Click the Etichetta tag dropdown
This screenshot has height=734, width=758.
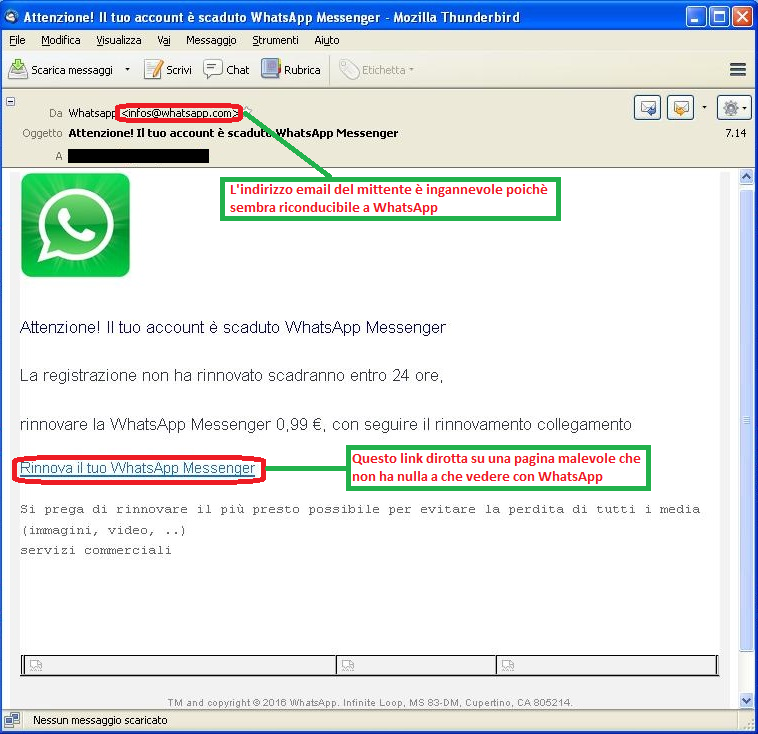click(x=377, y=70)
